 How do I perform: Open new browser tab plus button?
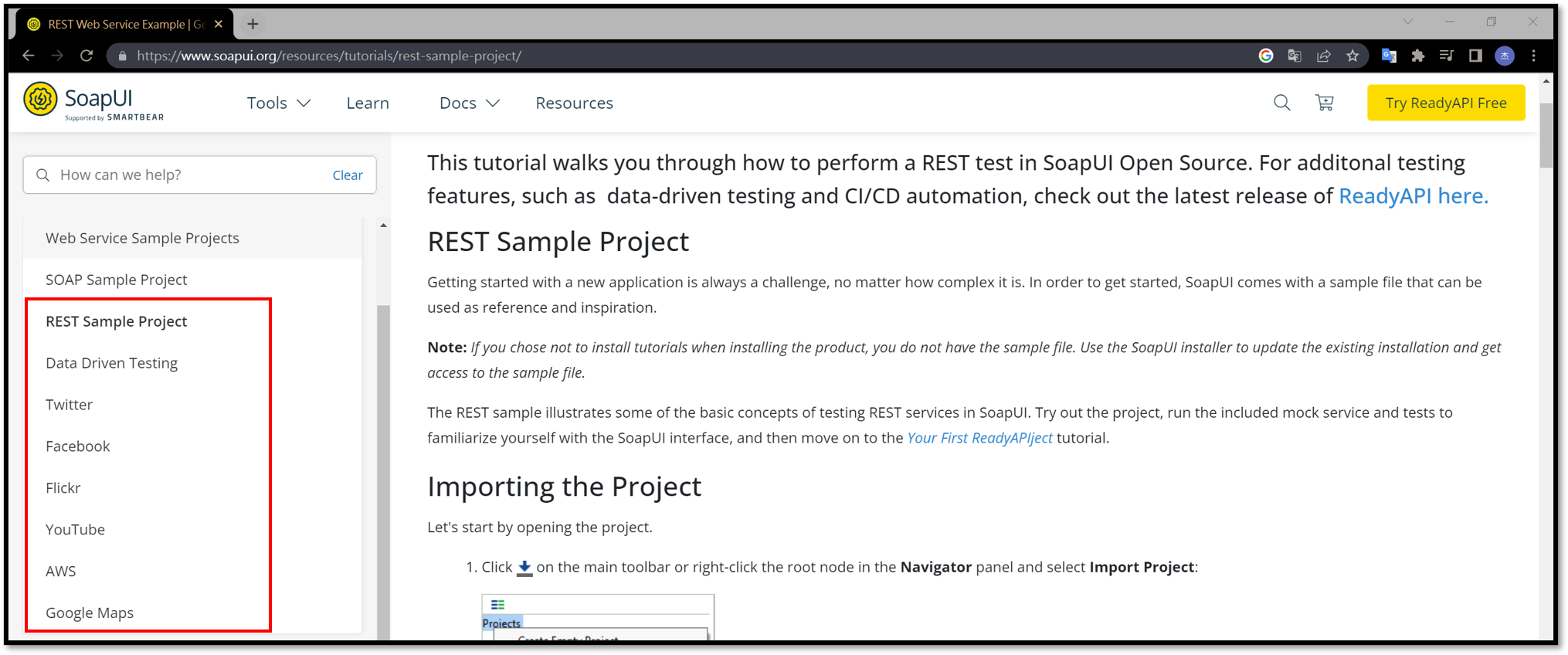point(253,24)
